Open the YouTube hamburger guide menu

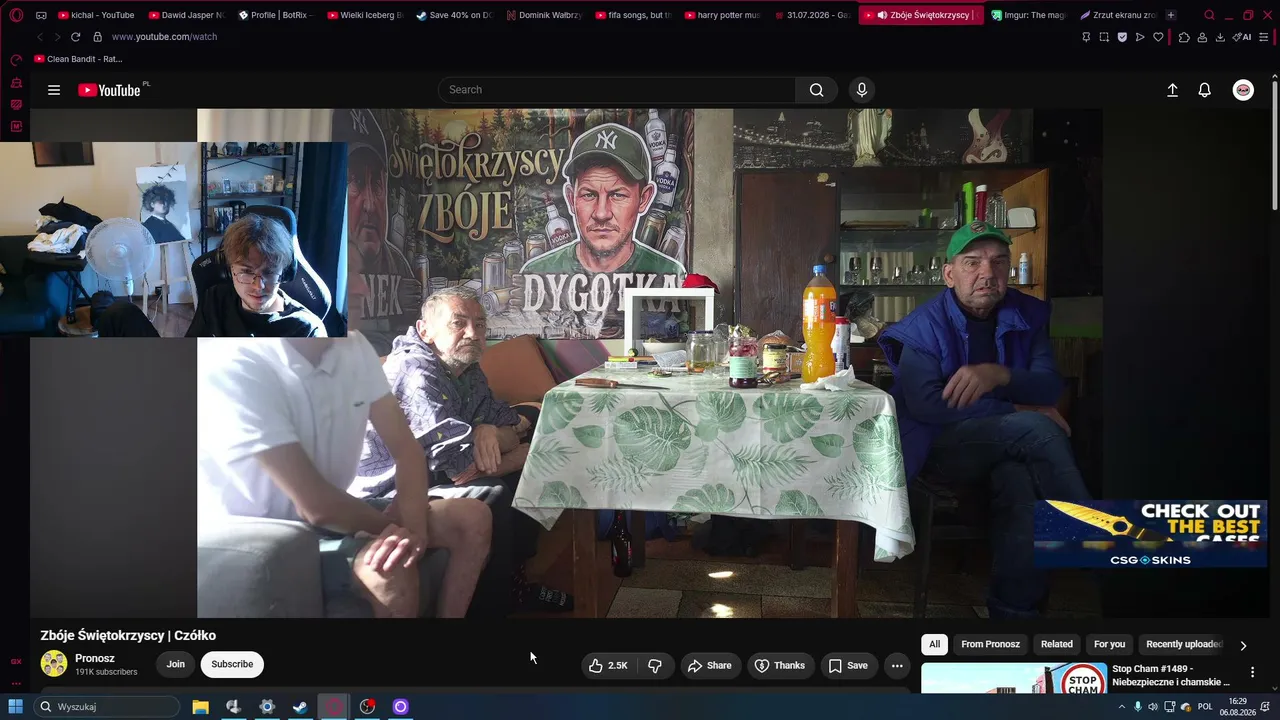(x=54, y=90)
